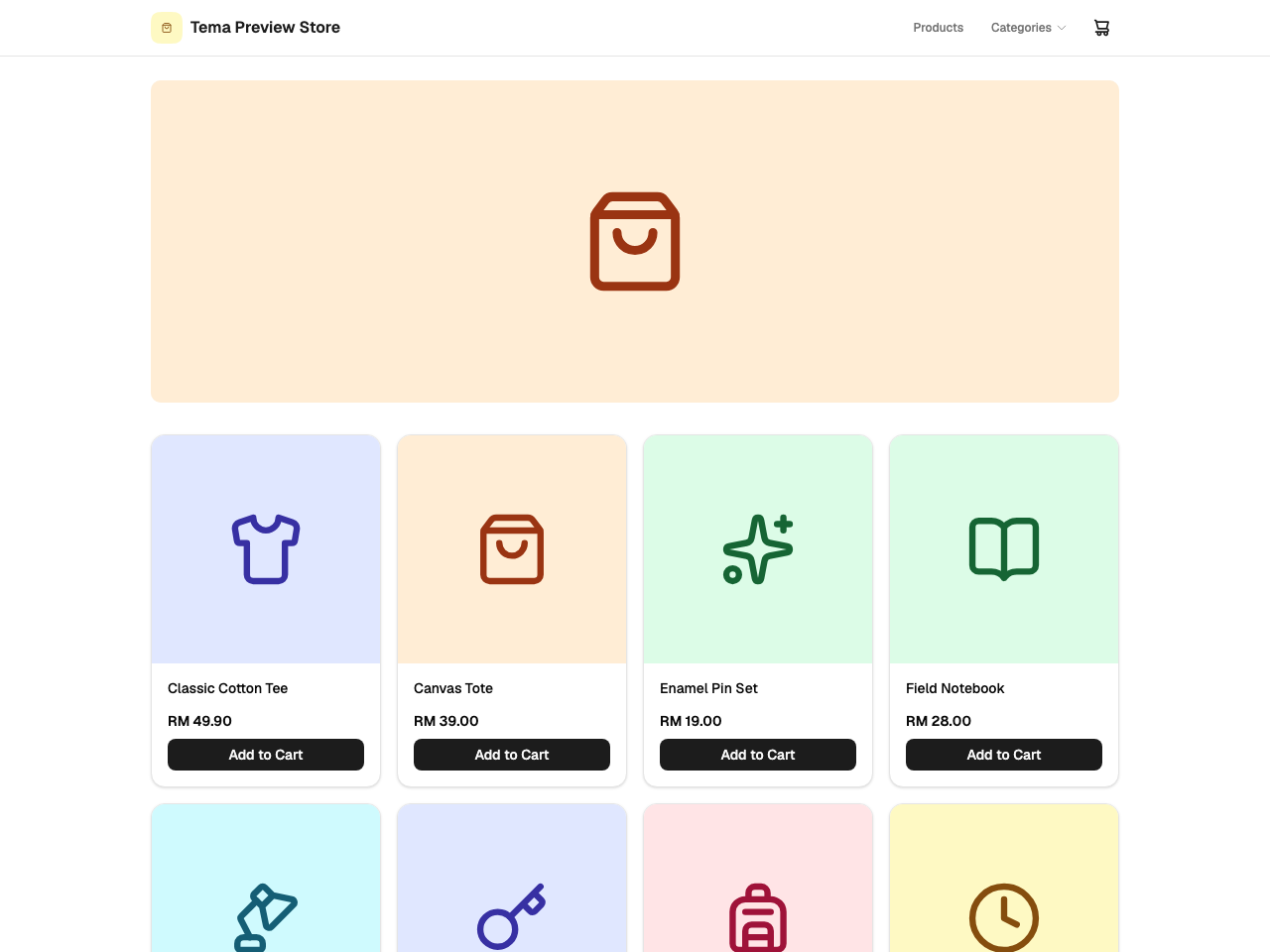Viewport: 1270px width, 952px height.
Task: Open the Canvas Tote product title
Action: (453, 688)
